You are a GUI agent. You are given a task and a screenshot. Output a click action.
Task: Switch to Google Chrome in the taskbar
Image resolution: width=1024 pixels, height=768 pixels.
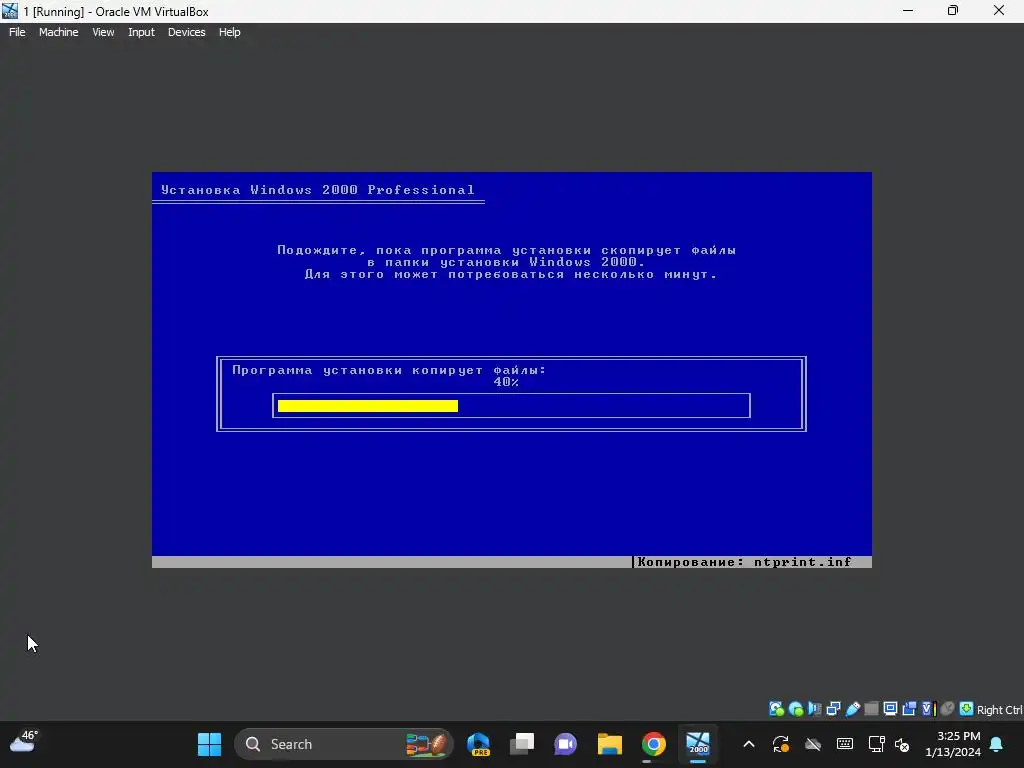[653, 744]
